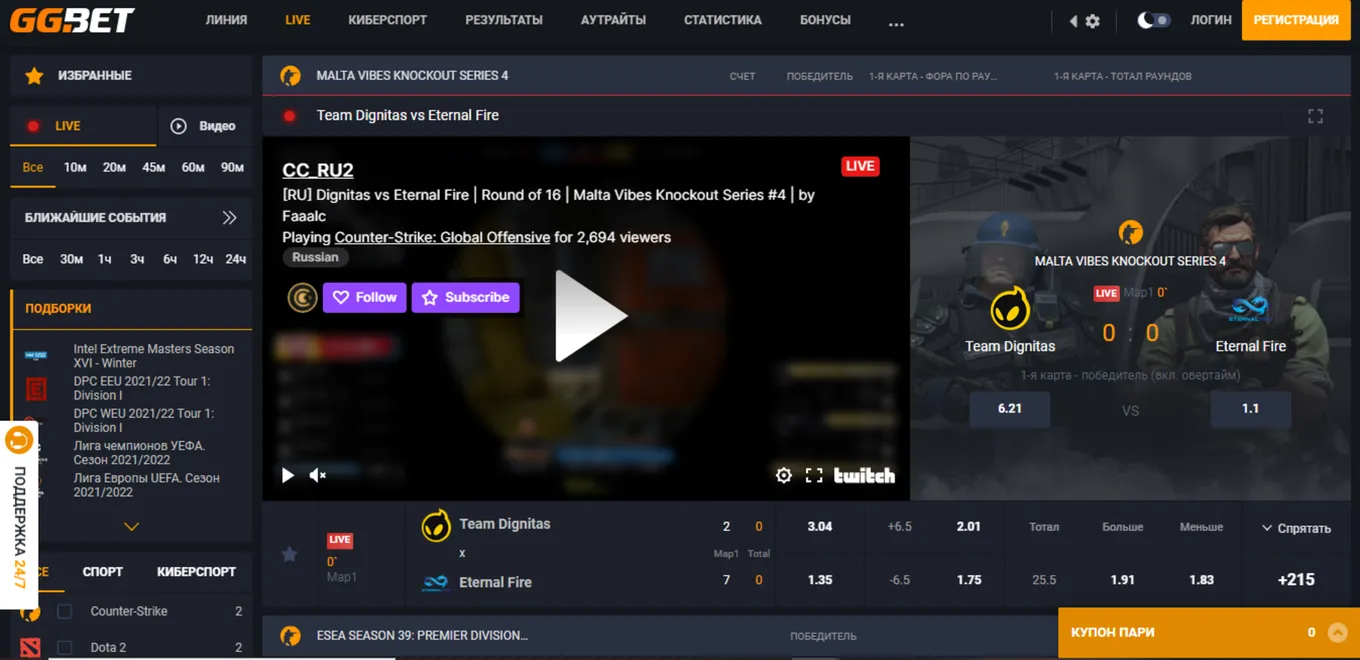This screenshot has height=660, width=1360.
Task: Select the Видео tab
Action: 204,126
